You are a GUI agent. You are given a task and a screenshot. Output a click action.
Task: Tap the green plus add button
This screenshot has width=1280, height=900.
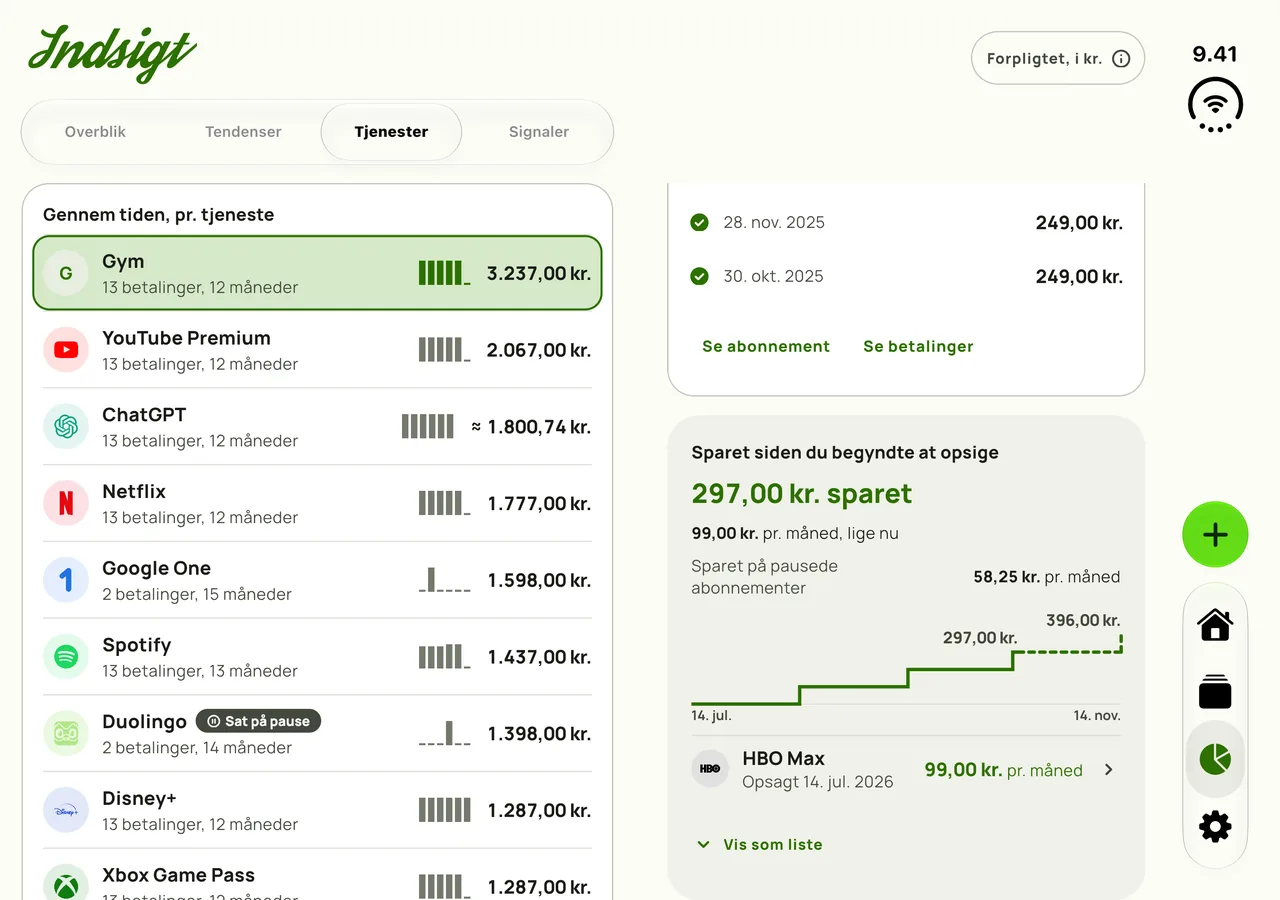pyautogui.click(x=1215, y=535)
